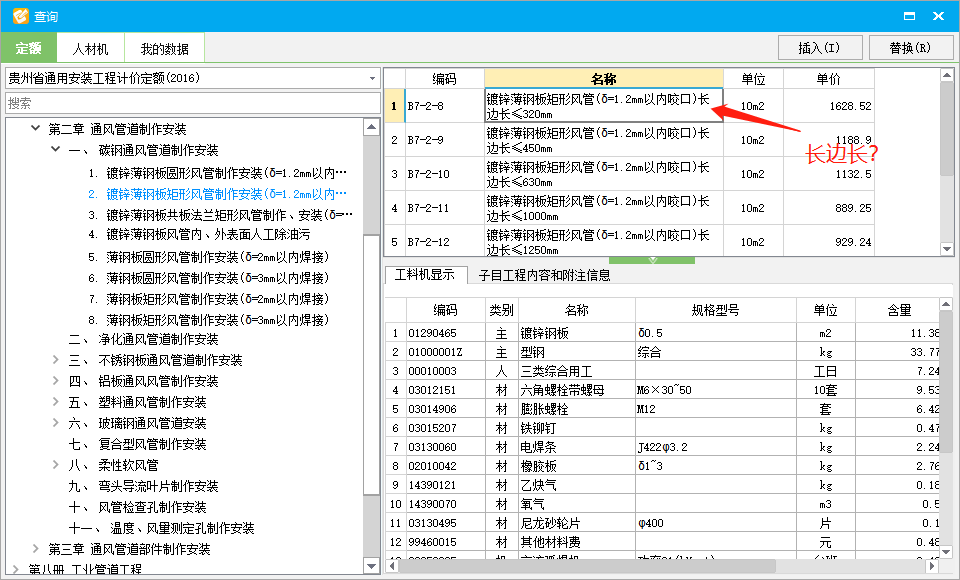The image size is (960, 580).
Task: Click tree panel scroll up arrow
Action: (x=371, y=127)
